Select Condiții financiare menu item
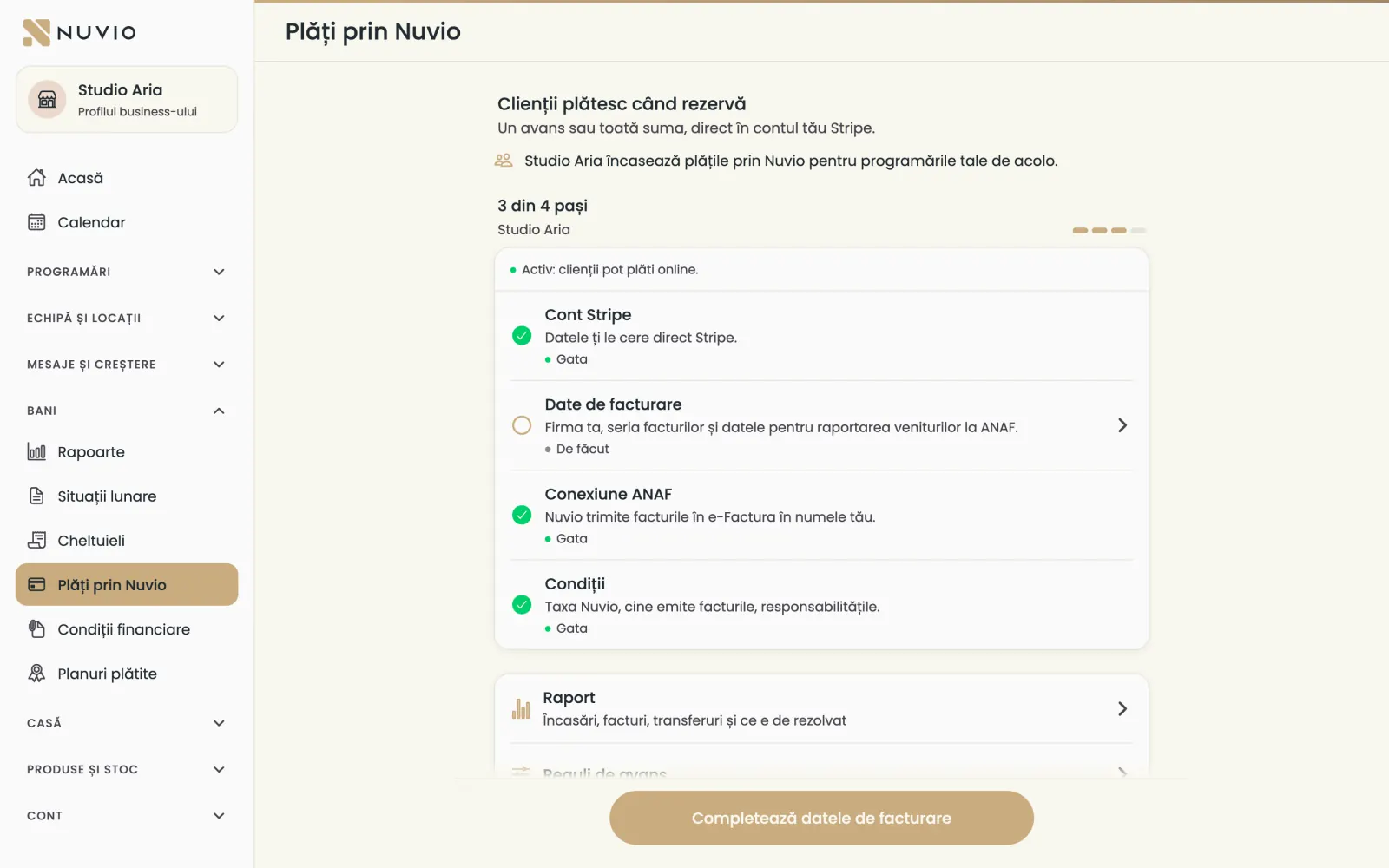Screen dimensions: 1389x868 point(127,629)
